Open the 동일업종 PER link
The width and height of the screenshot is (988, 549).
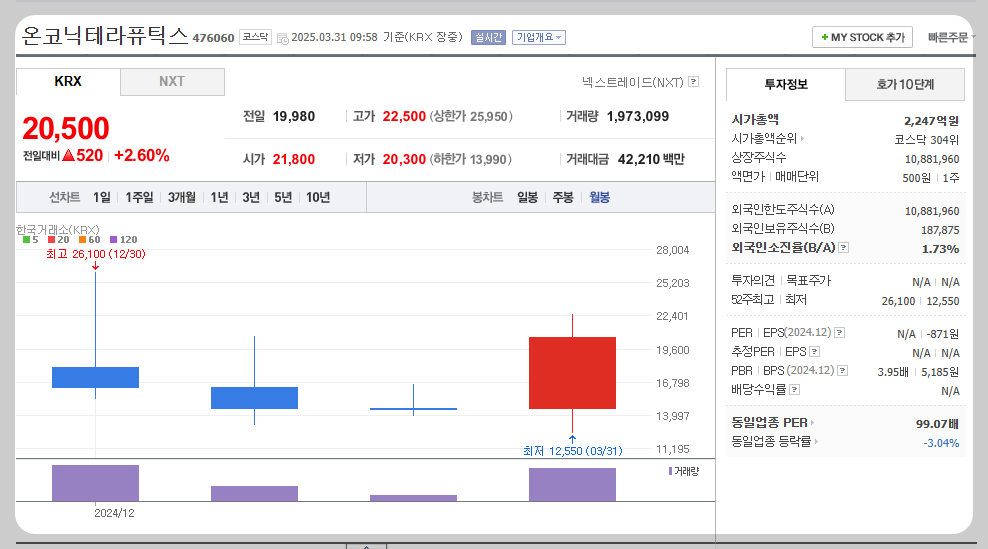coord(773,423)
